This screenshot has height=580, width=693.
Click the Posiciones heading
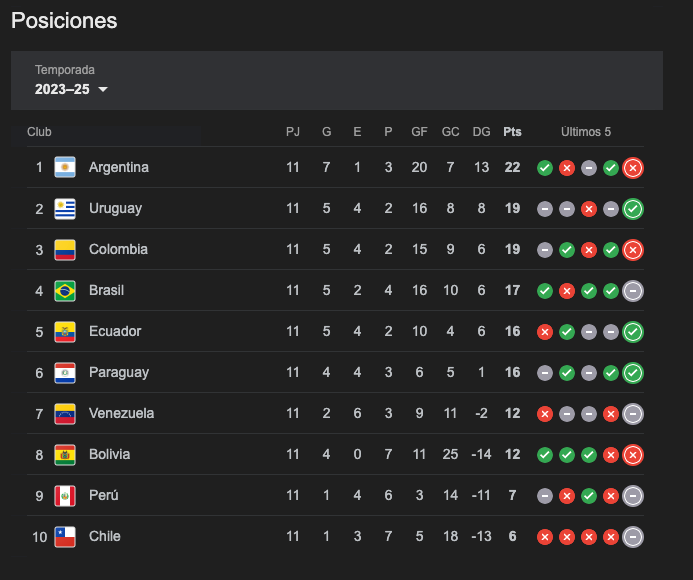(64, 20)
